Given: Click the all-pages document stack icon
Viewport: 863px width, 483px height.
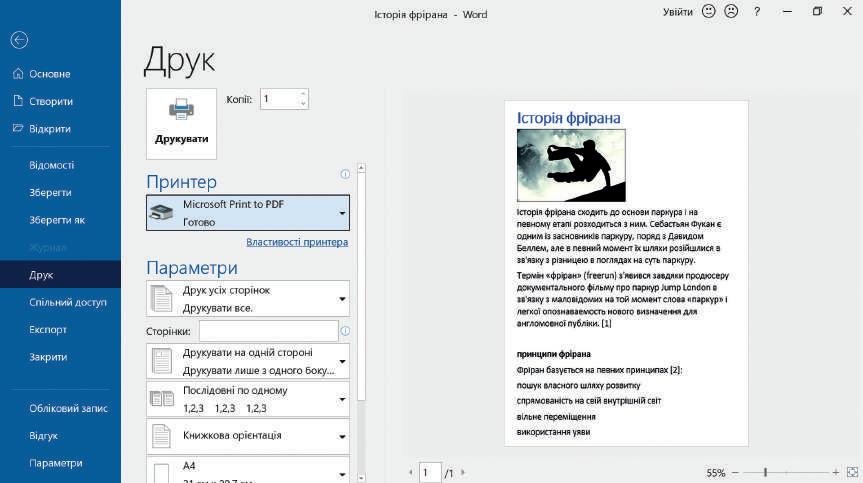Looking at the screenshot, I should pyautogui.click(x=161, y=299).
